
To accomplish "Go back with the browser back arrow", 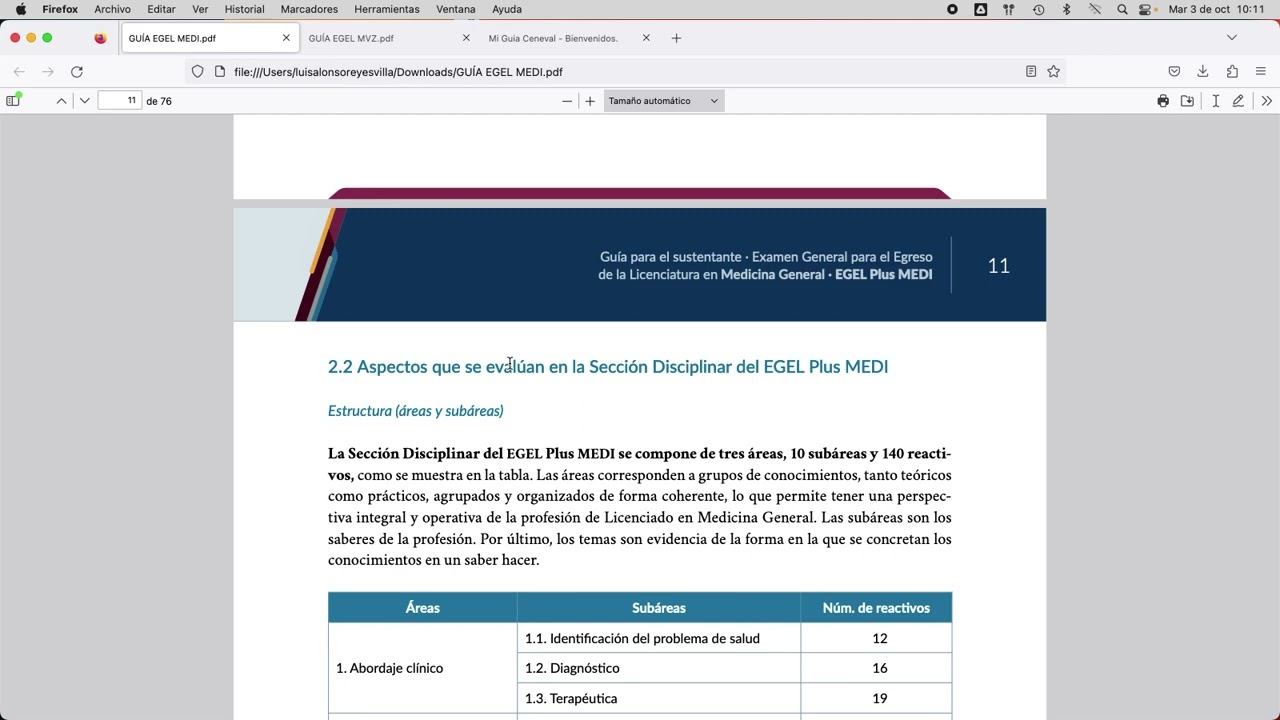I will tap(19, 72).
